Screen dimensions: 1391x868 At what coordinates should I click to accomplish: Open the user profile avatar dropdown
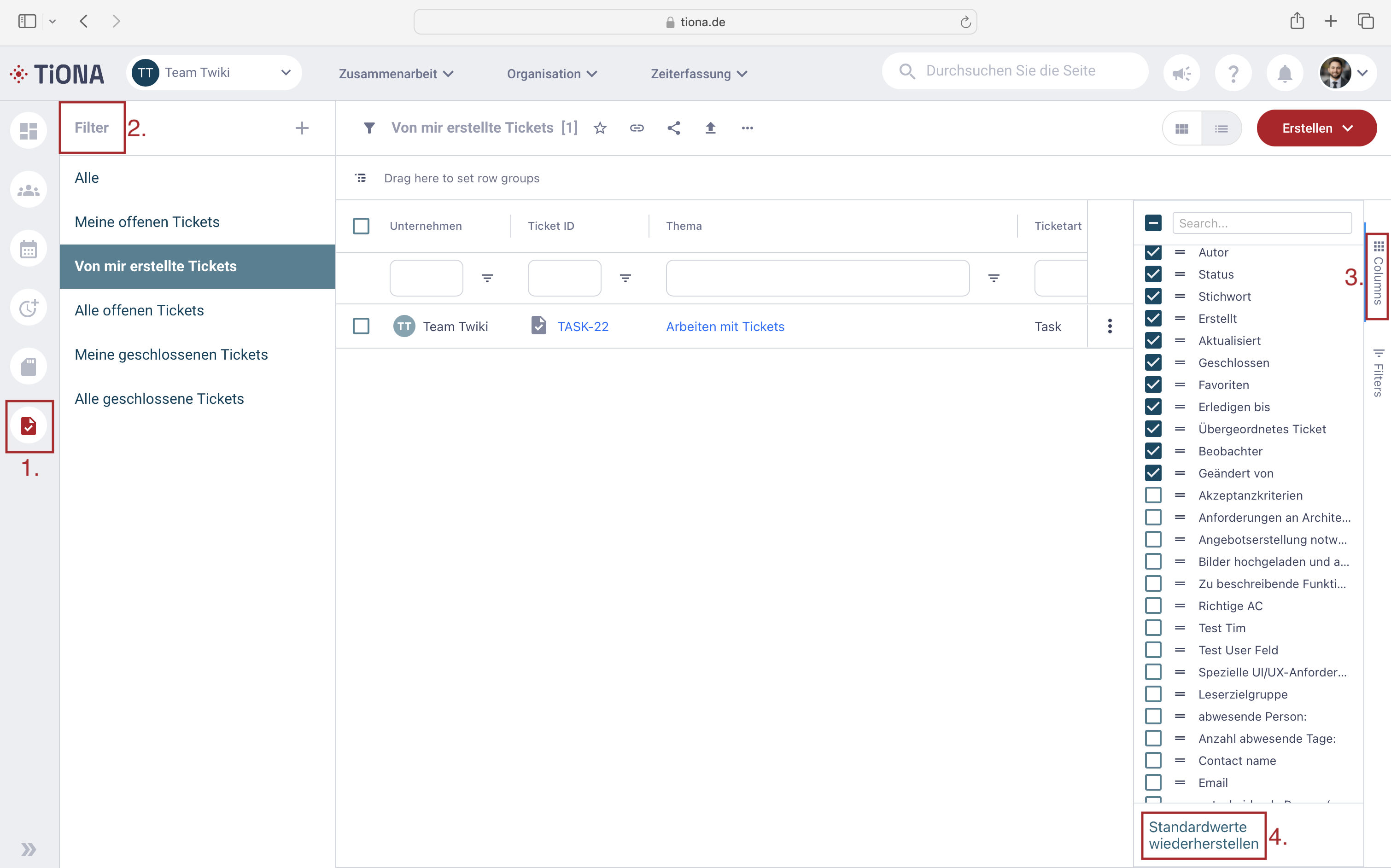tap(1347, 73)
